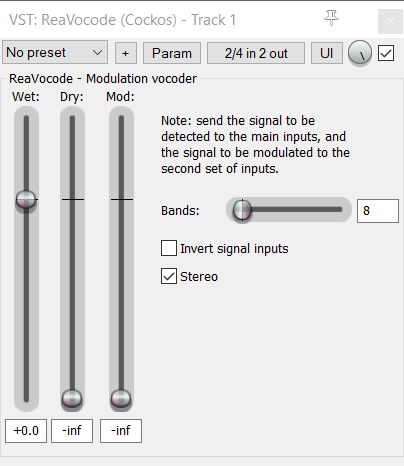Uncheck the Stereo option
This screenshot has width=404, height=466.
pyautogui.click(x=169, y=276)
